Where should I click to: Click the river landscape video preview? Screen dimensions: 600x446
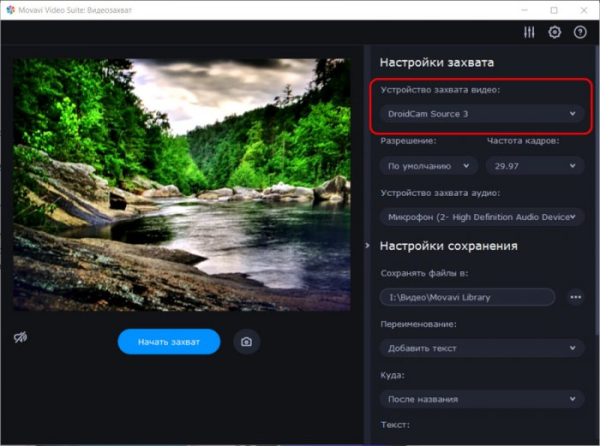point(181,184)
